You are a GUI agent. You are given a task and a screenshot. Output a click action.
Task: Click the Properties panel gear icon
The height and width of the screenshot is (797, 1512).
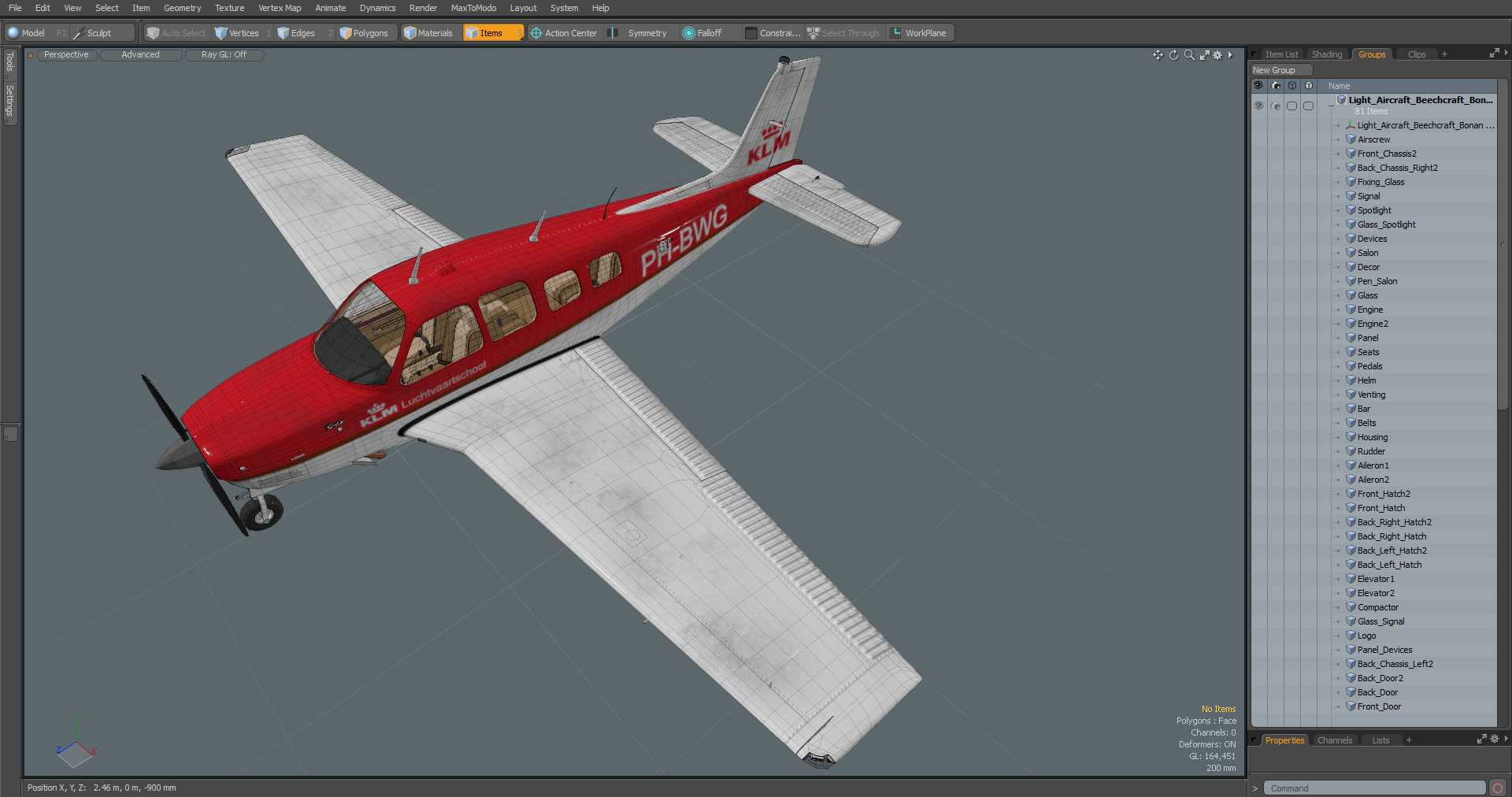(1495, 740)
